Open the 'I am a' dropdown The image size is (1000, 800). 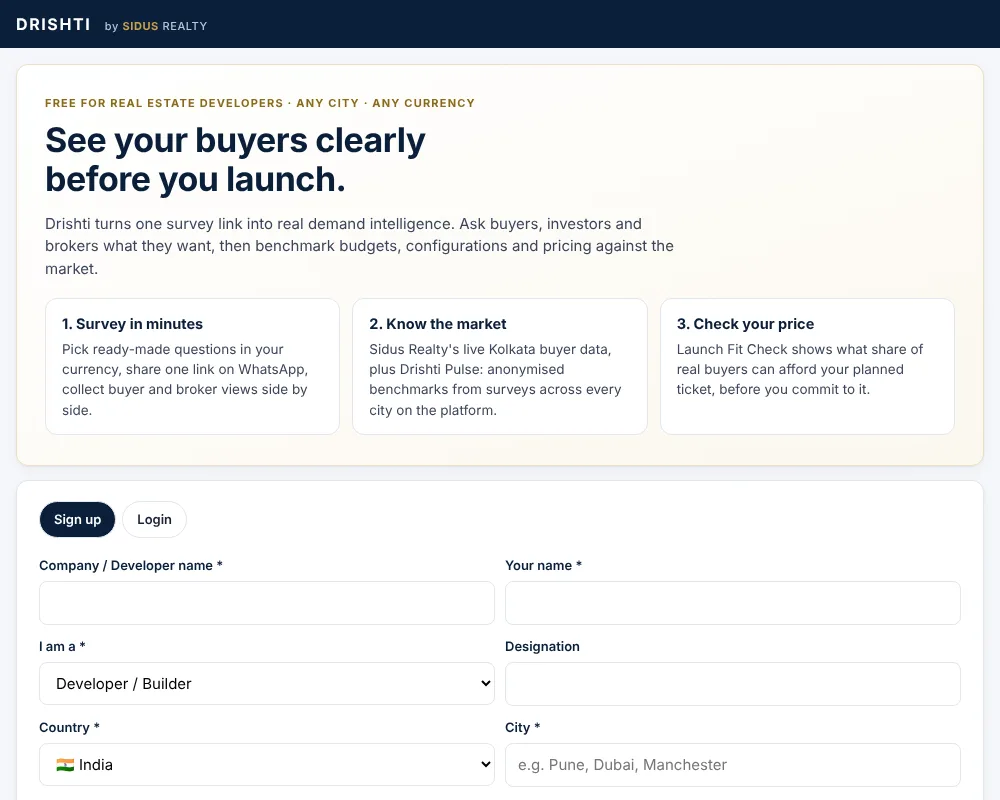point(267,684)
